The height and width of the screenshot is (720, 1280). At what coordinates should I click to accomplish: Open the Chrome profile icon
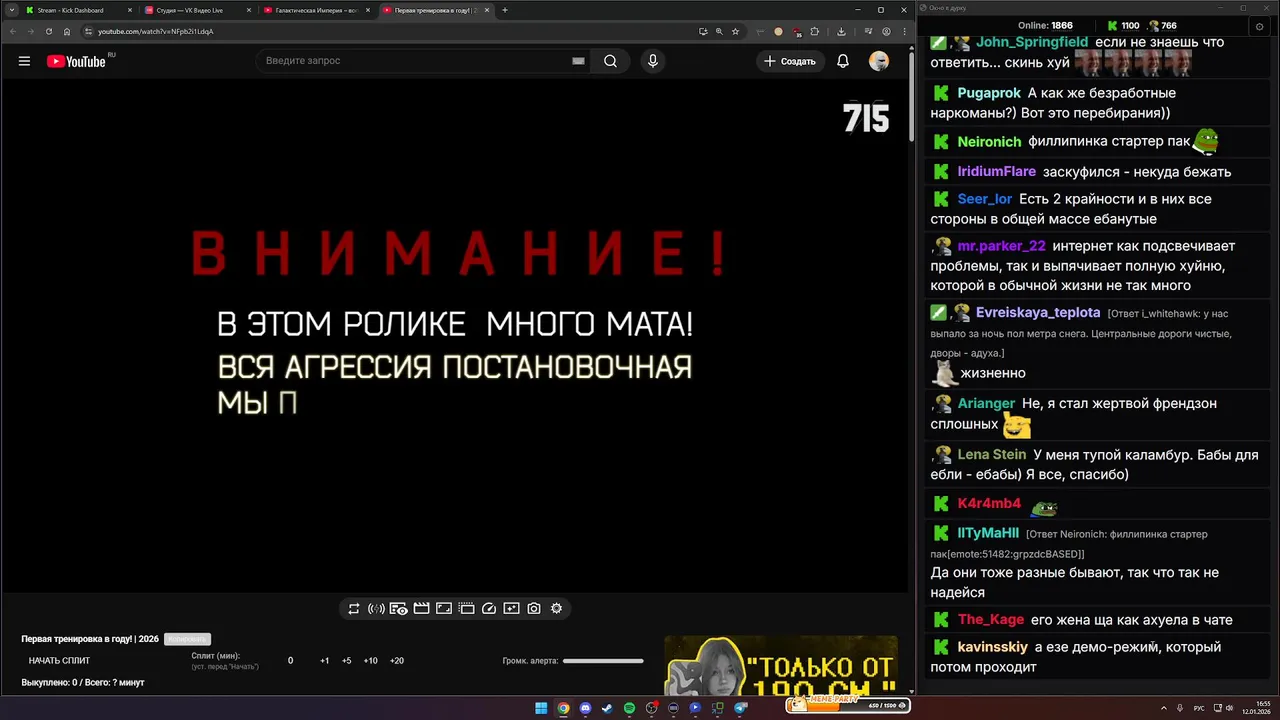[x=886, y=31]
